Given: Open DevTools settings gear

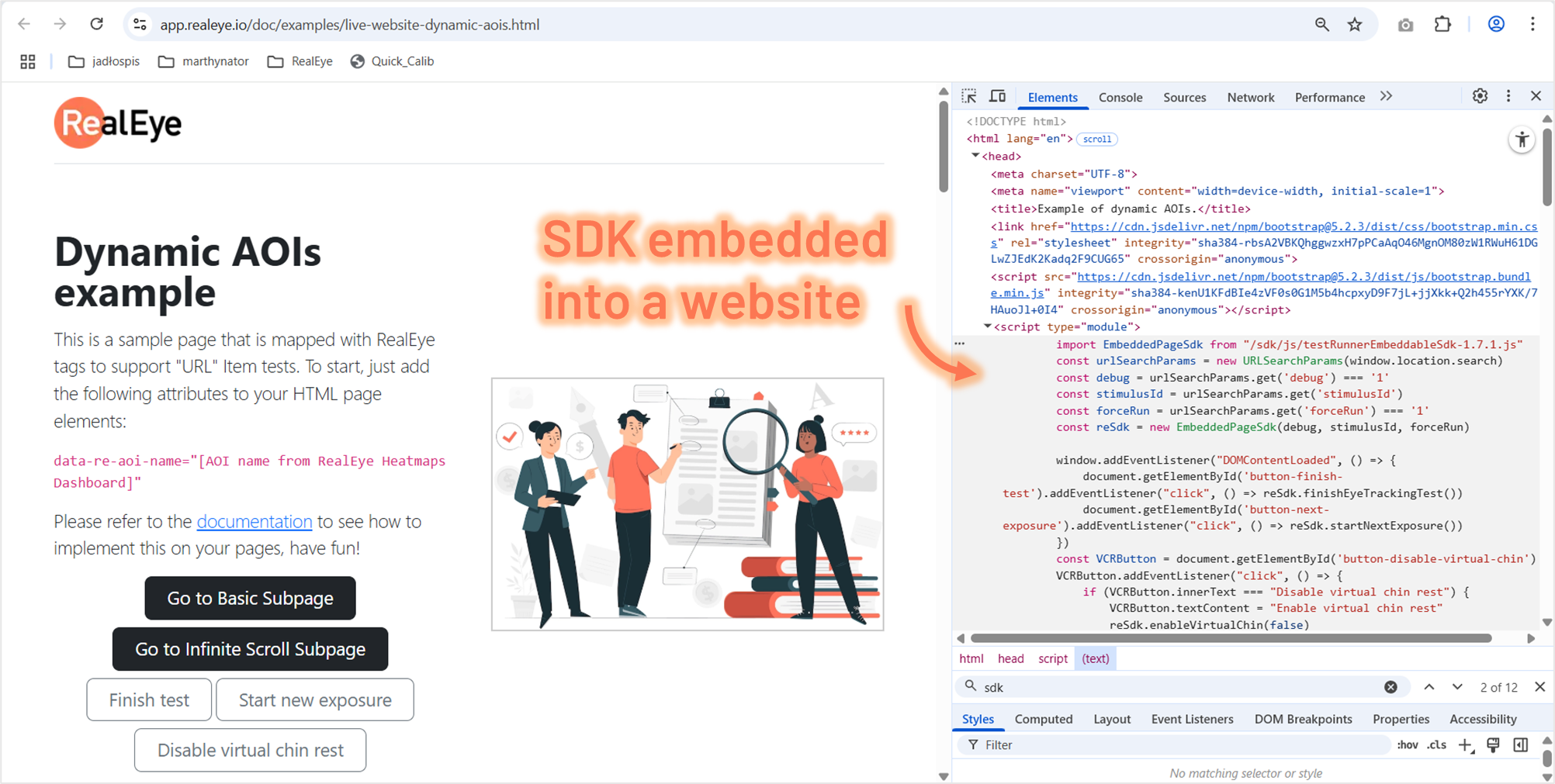Looking at the screenshot, I should tap(1480, 96).
